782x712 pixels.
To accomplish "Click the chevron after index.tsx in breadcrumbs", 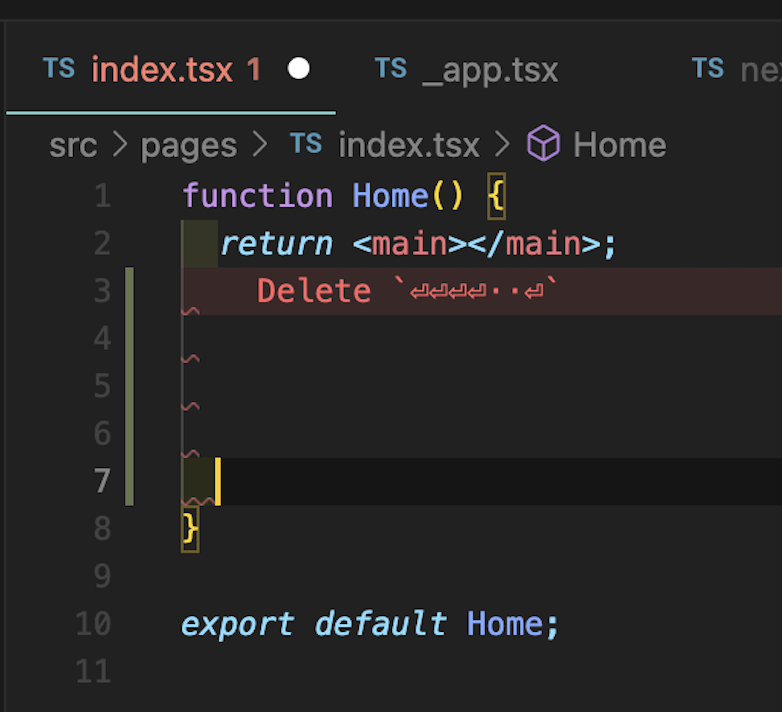I will pyautogui.click(x=502, y=145).
